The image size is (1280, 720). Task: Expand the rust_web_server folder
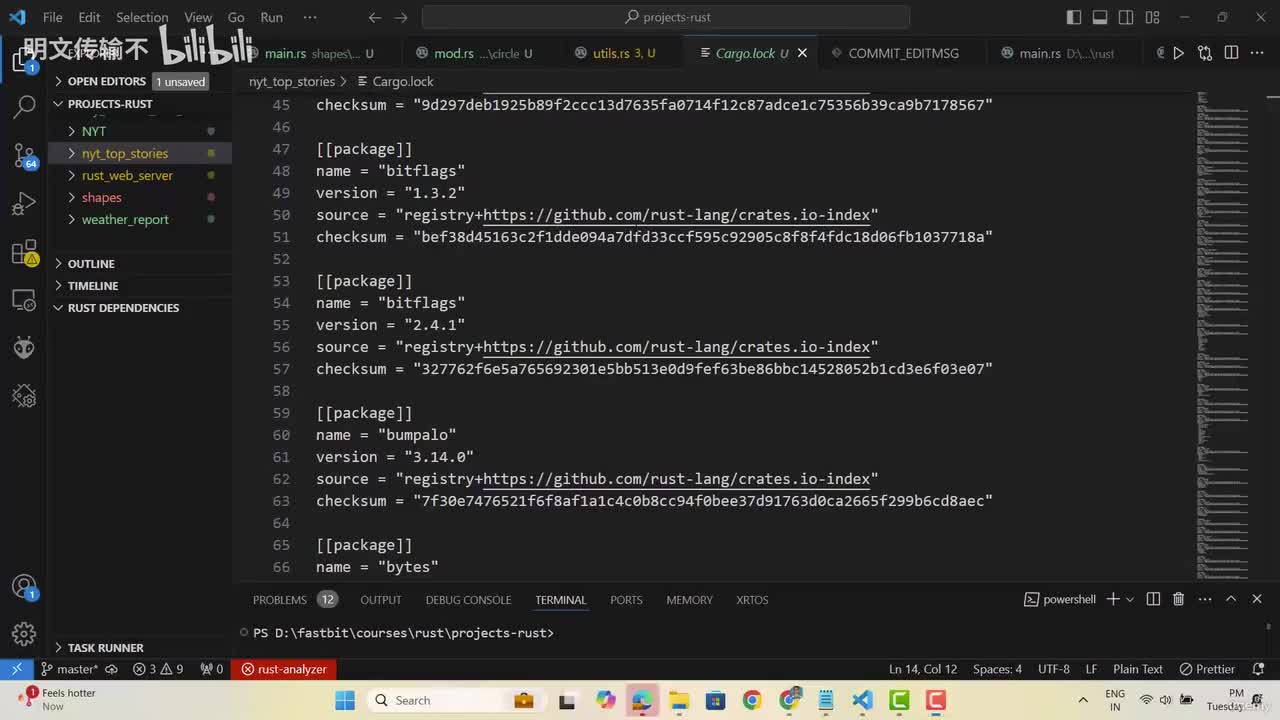[127, 175]
